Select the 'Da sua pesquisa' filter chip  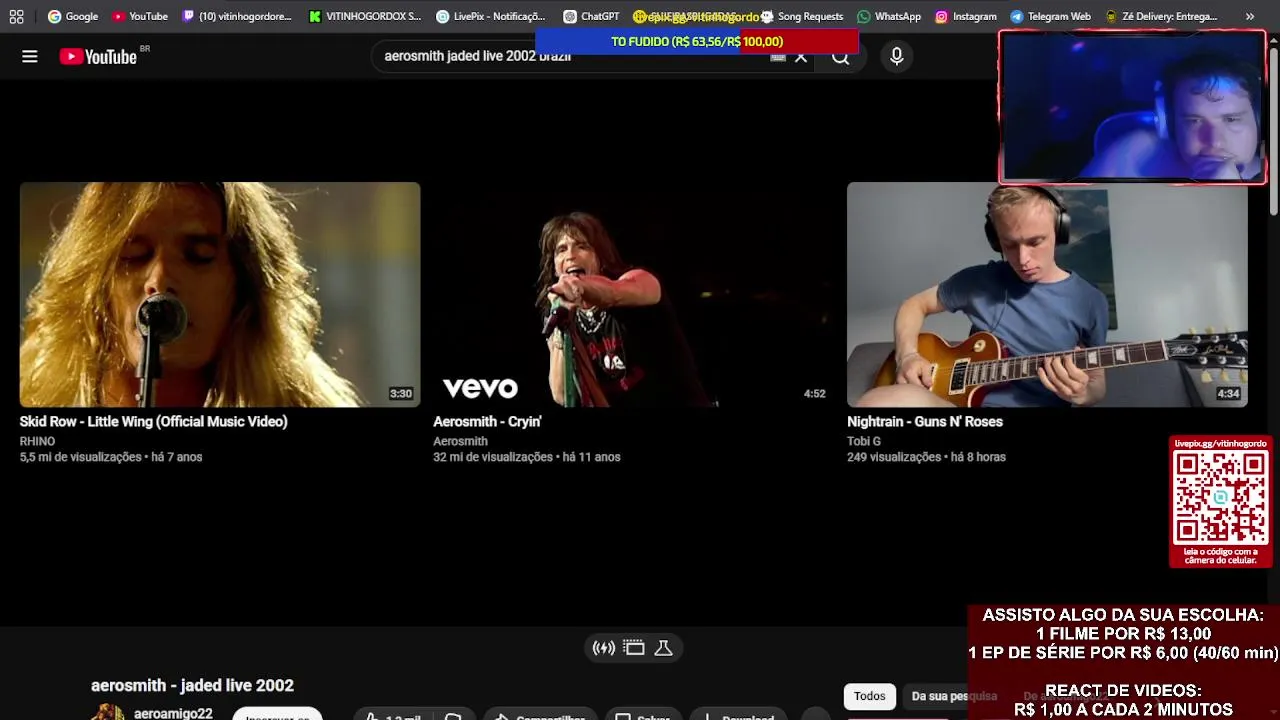954,696
